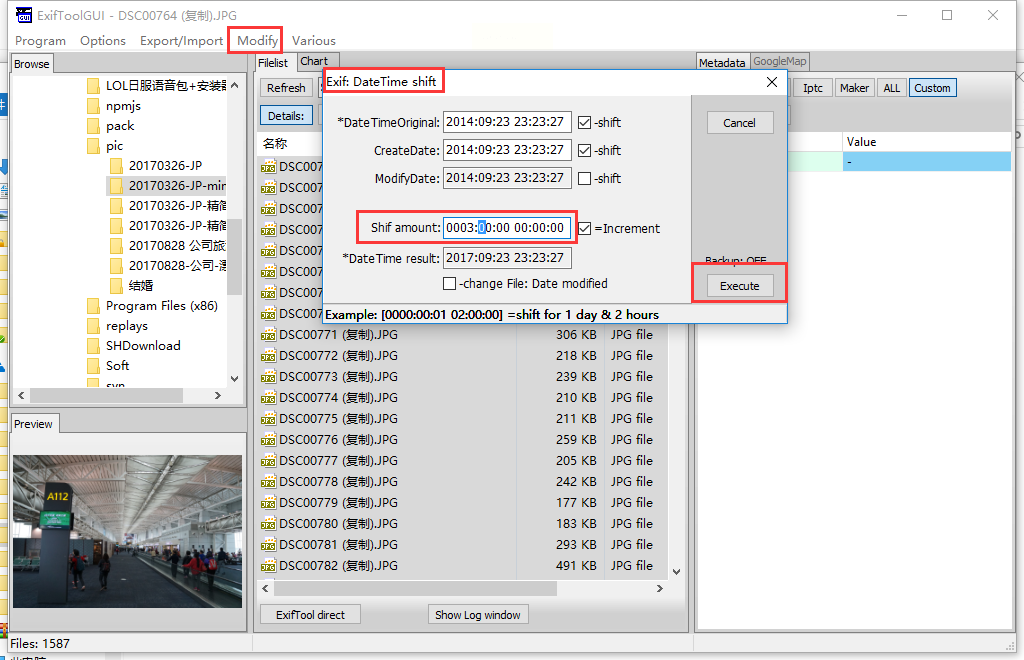The height and width of the screenshot is (660, 1024).
Task: Select the 20170326-JP folder icon
Action: 116,166
